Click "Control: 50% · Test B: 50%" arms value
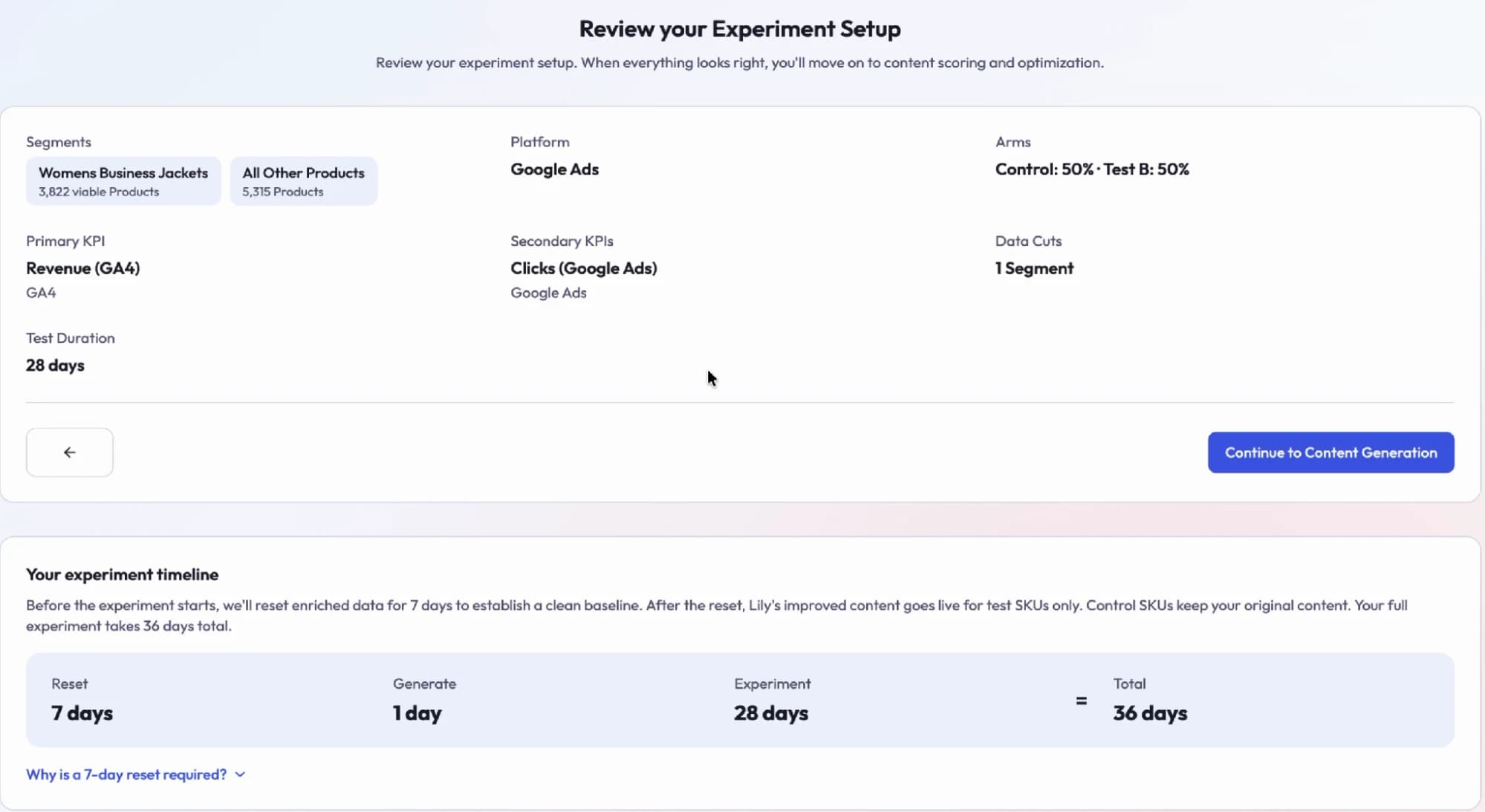This screenshot has height=812, width=1485. coord(1092,169)
